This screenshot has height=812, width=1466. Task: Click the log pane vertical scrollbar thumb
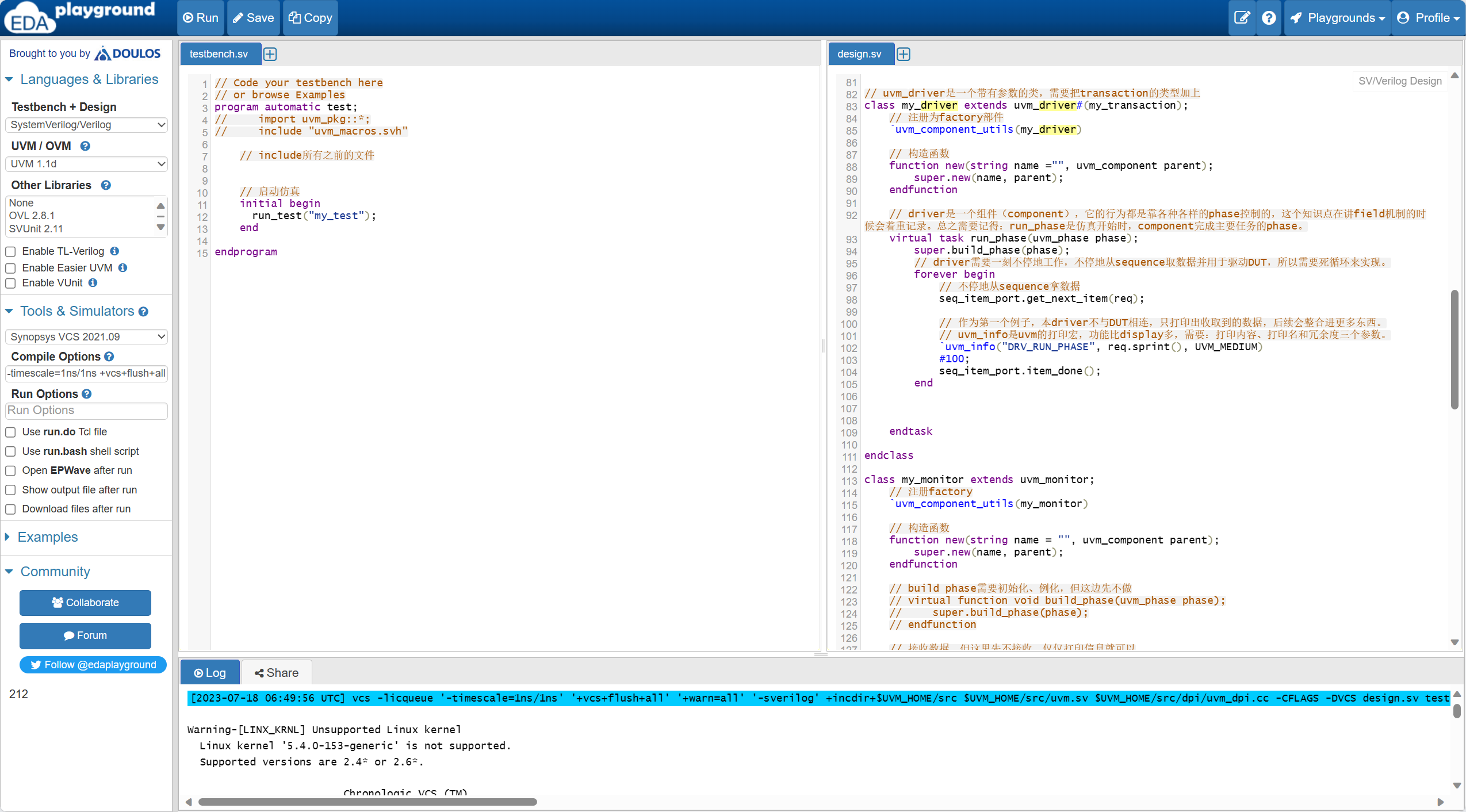pos(1457,711)
